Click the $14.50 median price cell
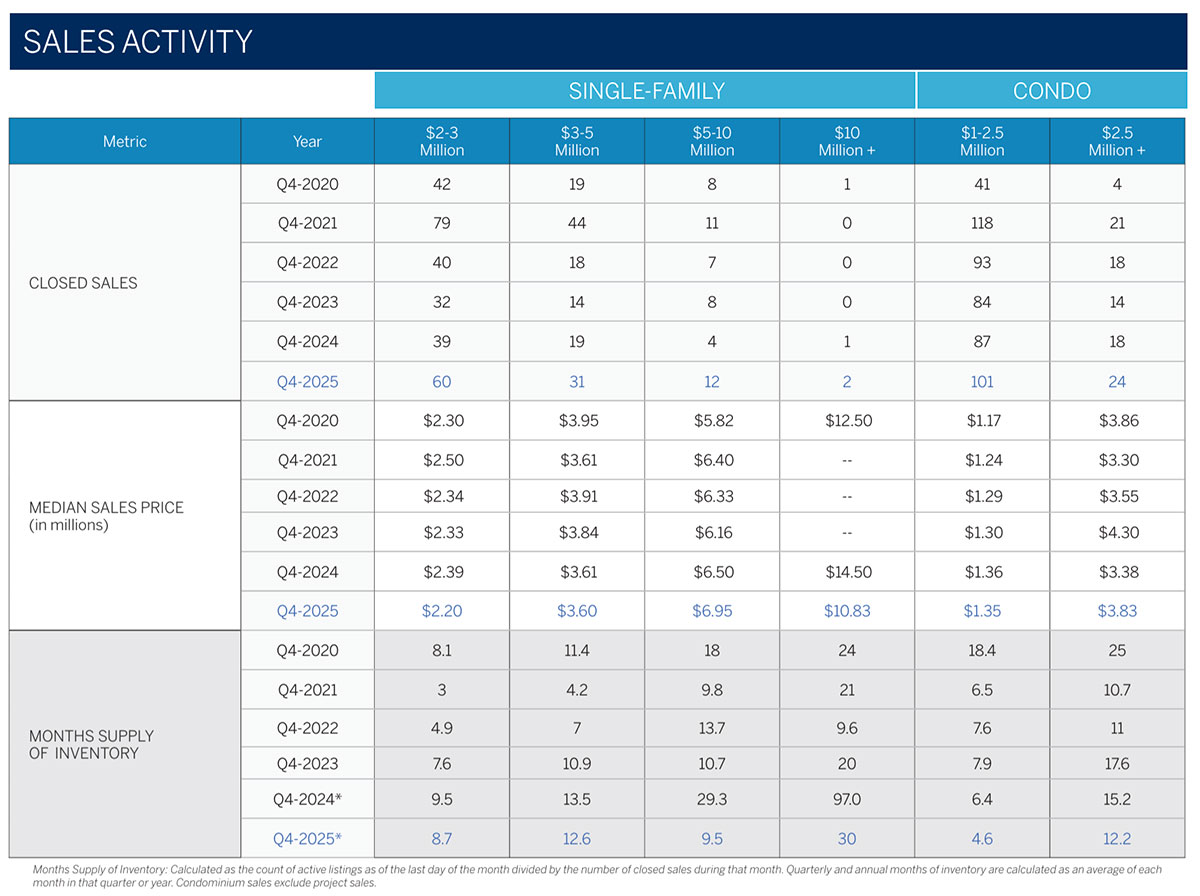1200x896 pixels. (846, 571)
